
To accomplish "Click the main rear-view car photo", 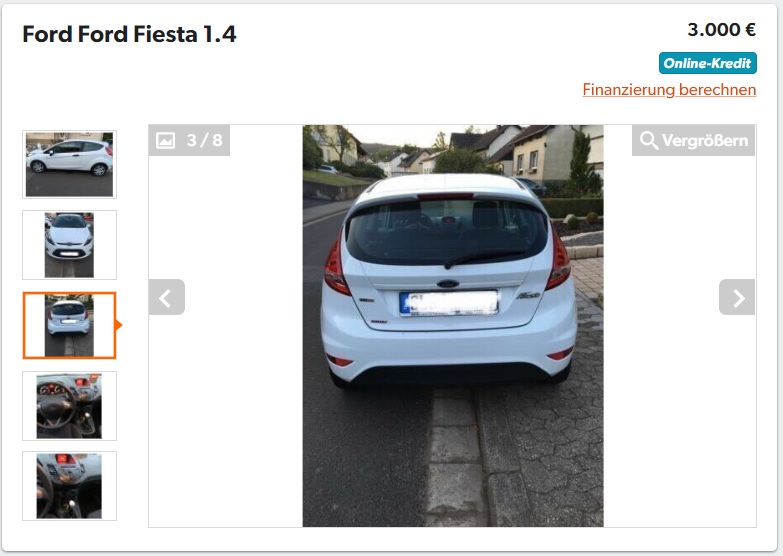I will (x=453, y=326).
